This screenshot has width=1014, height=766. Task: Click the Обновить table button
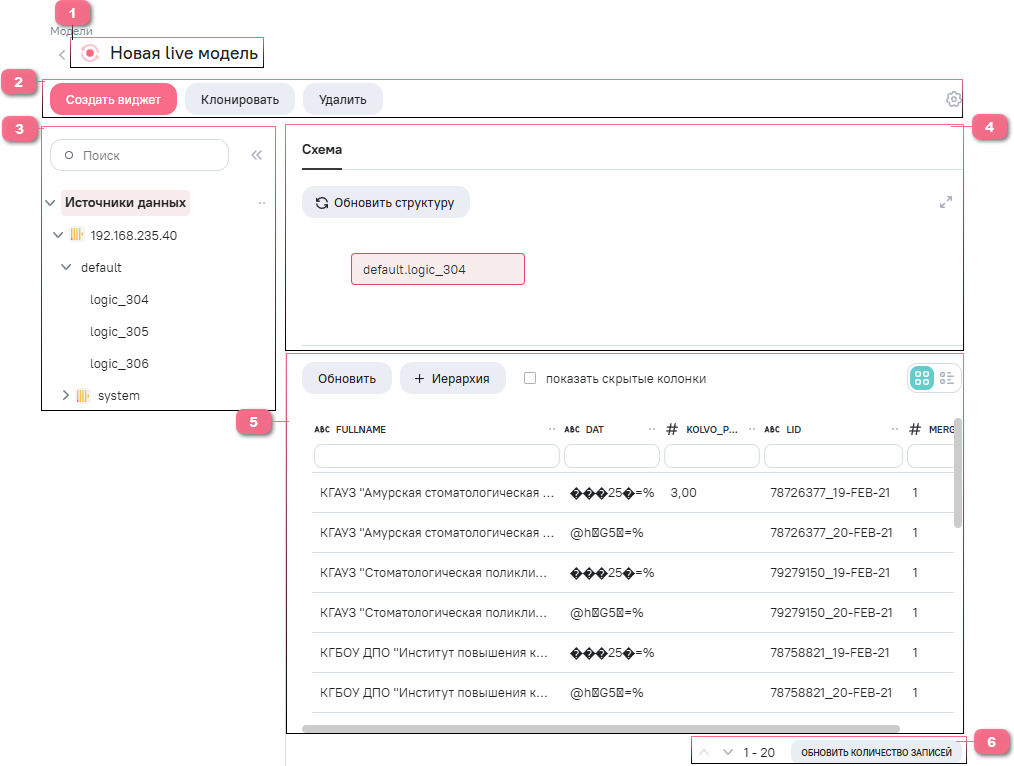347,378
